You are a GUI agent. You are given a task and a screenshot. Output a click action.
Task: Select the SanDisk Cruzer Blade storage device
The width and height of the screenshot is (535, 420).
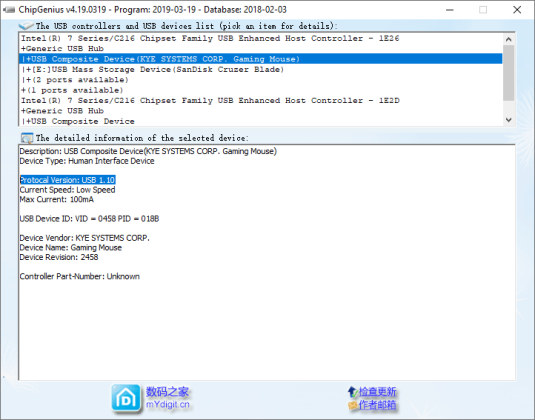pos(260,69)
